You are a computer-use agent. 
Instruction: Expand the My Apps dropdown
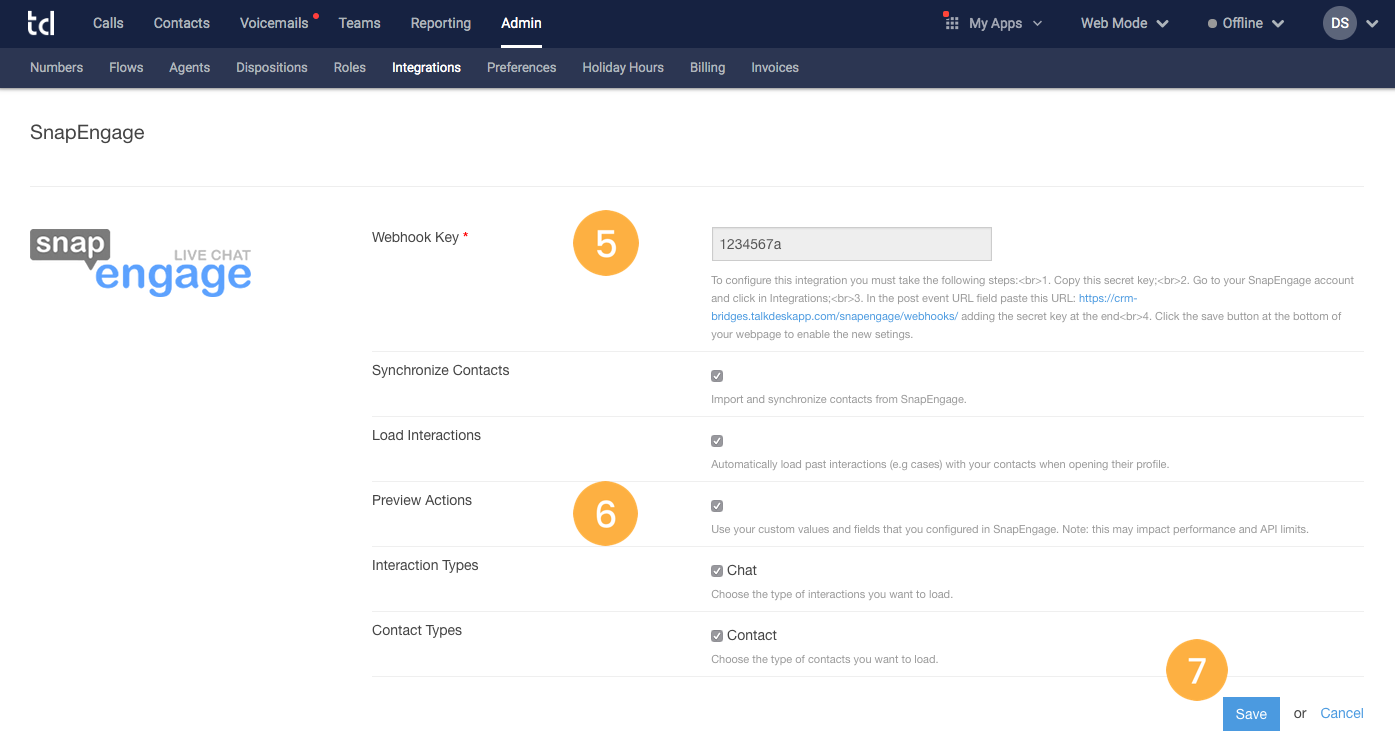point(1005,23)
